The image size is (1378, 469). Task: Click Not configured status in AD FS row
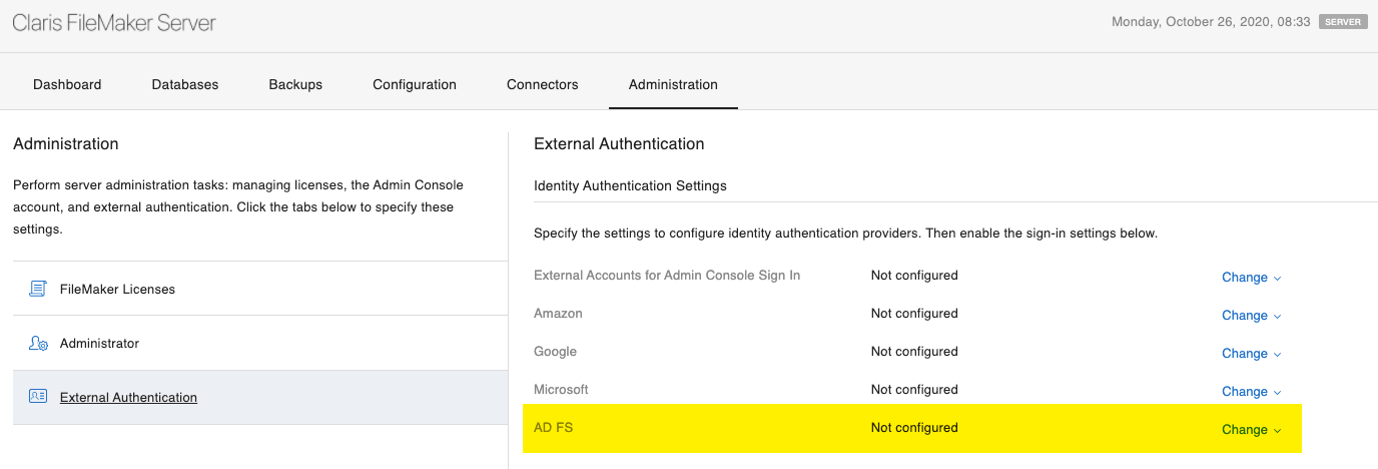pyautogui.click(x=914, y=428)
